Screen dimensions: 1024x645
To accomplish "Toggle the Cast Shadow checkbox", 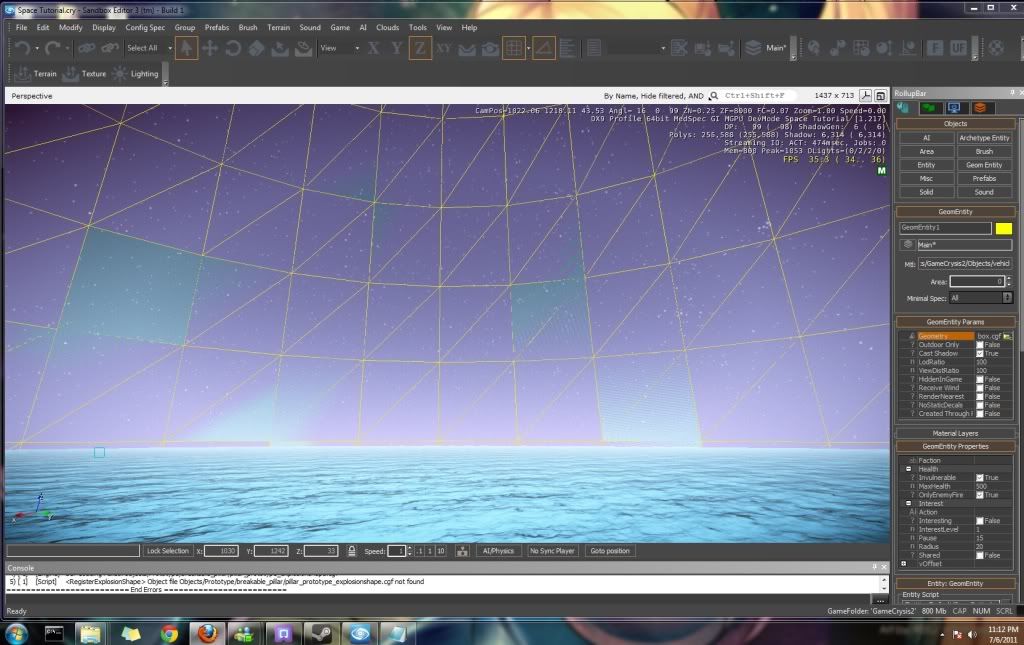I will click(980, 353).
